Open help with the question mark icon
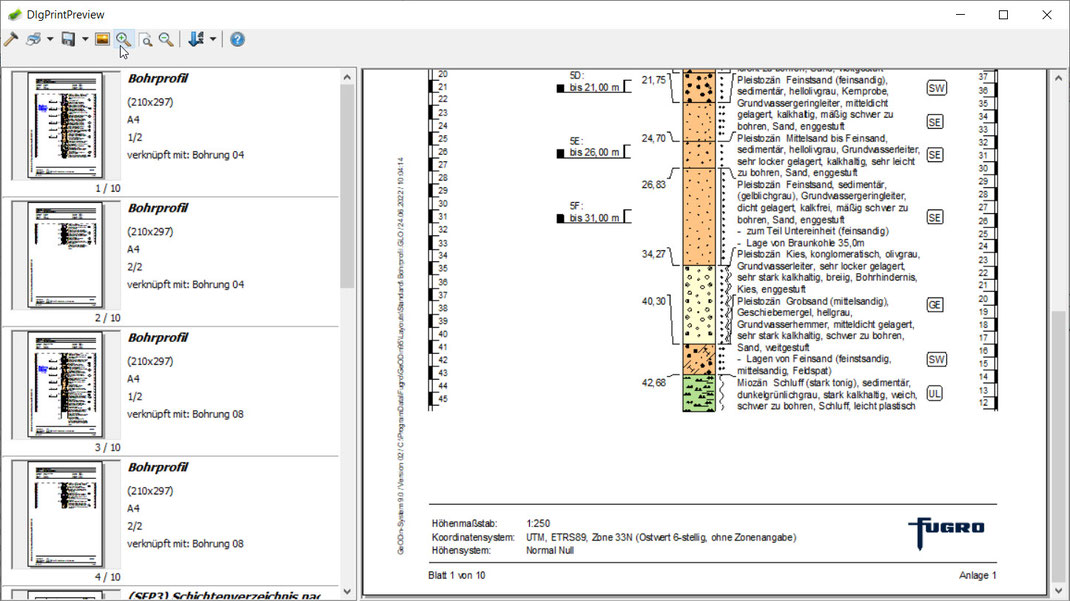The width and height of the screenshot is (1070, 601). coord(237,40)
